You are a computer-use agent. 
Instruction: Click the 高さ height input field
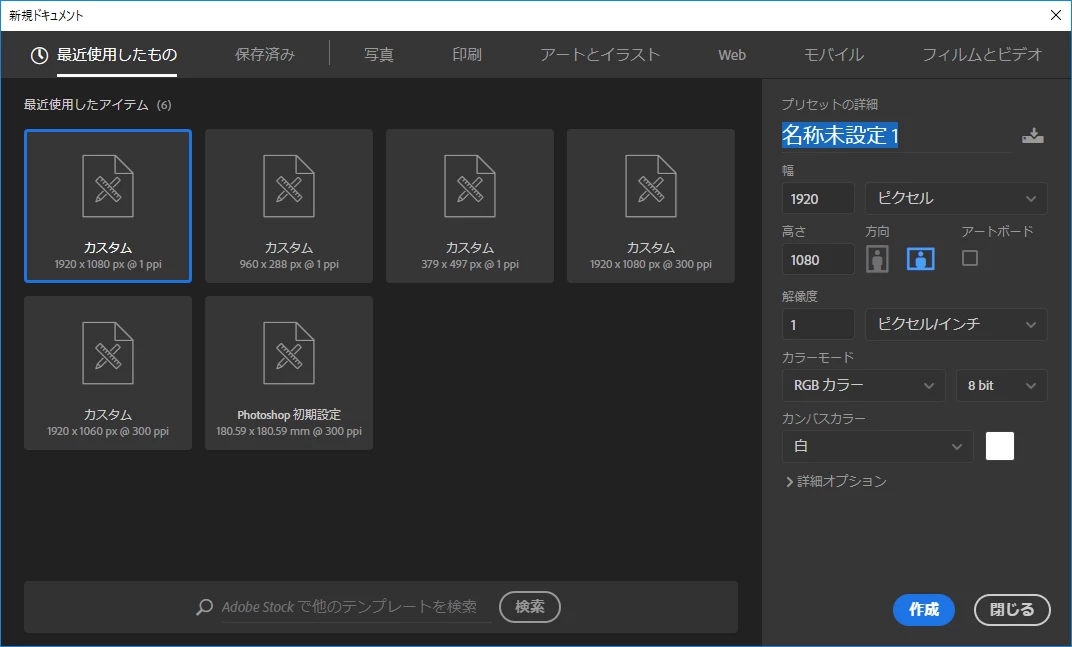pyautogui.click(x=818, y=260)
